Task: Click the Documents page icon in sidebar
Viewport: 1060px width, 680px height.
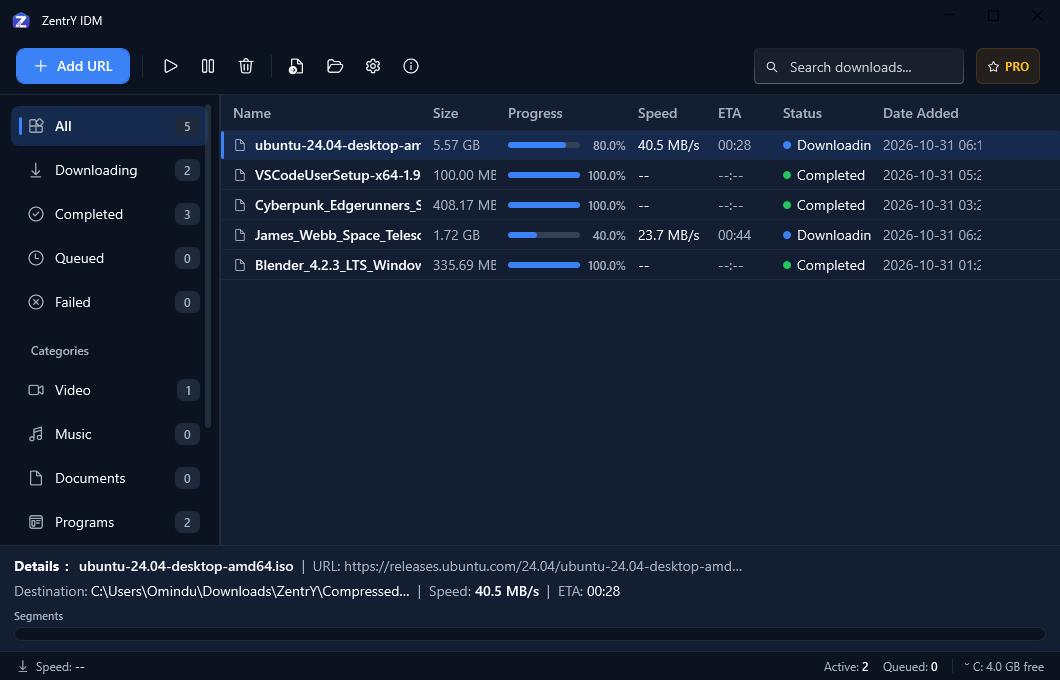Action: coord(36,478)
